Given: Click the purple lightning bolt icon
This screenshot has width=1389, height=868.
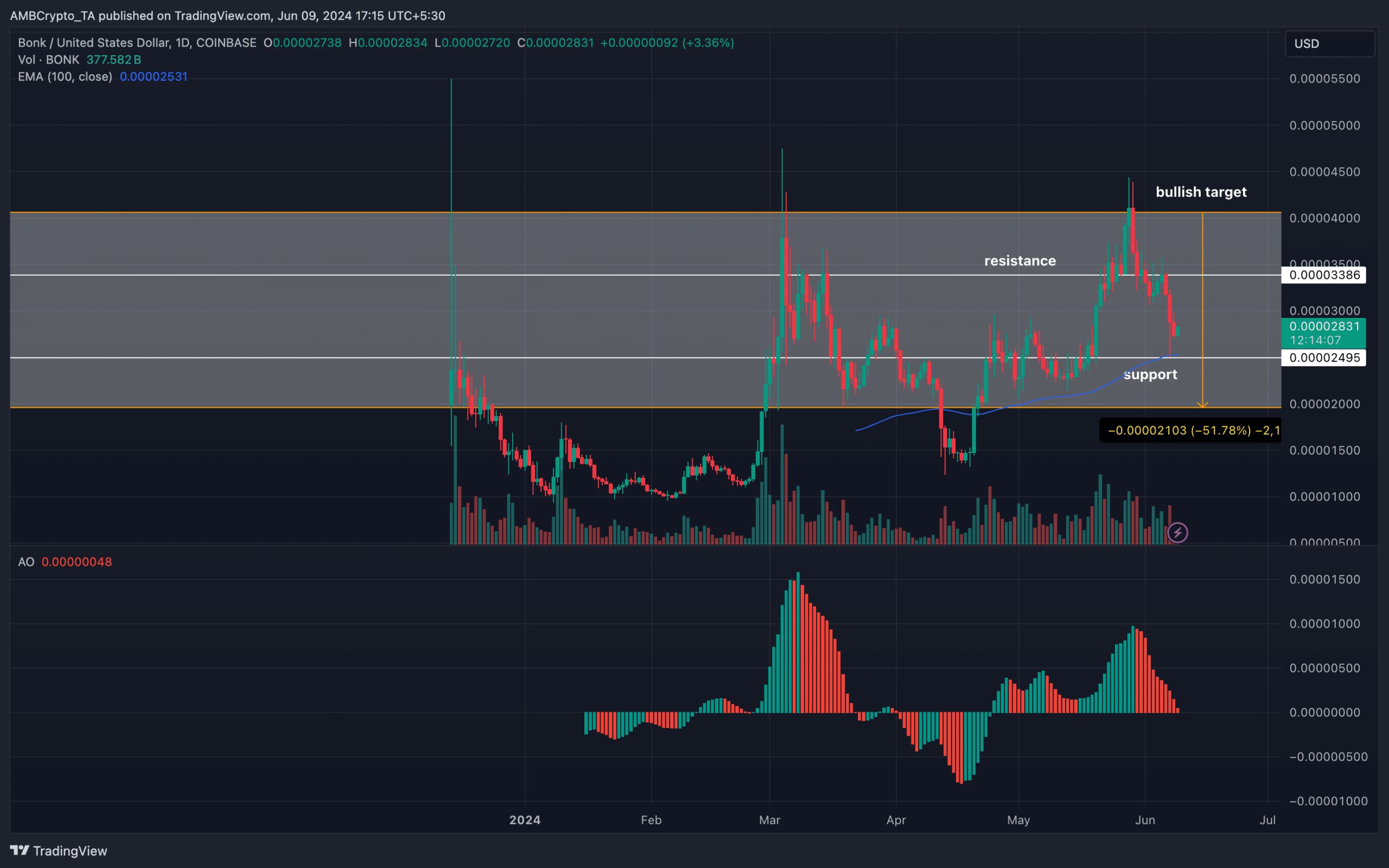Looking at the screenshot, I should pyautogui.click(x=1177, y=533).
